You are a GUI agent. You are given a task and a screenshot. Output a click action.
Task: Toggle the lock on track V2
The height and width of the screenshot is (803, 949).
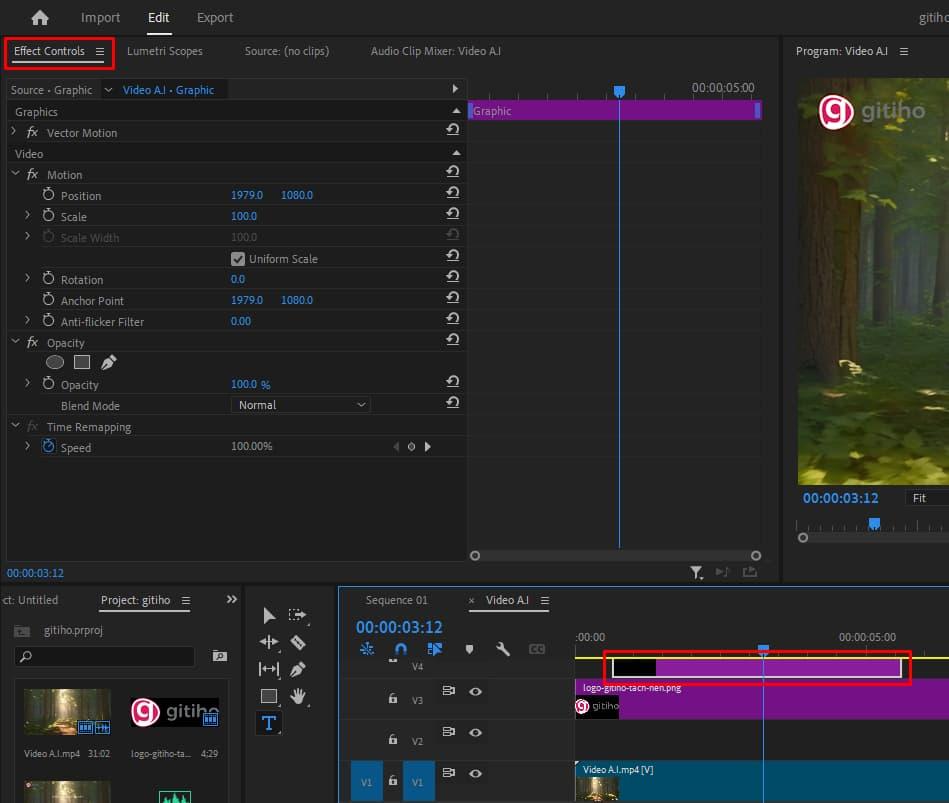393,740
